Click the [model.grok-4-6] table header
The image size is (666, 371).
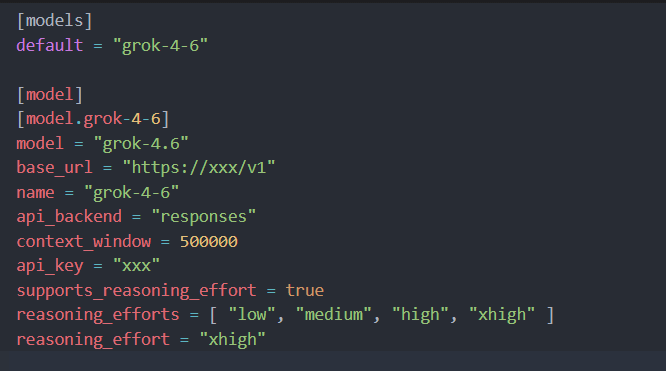click(93, 119)
